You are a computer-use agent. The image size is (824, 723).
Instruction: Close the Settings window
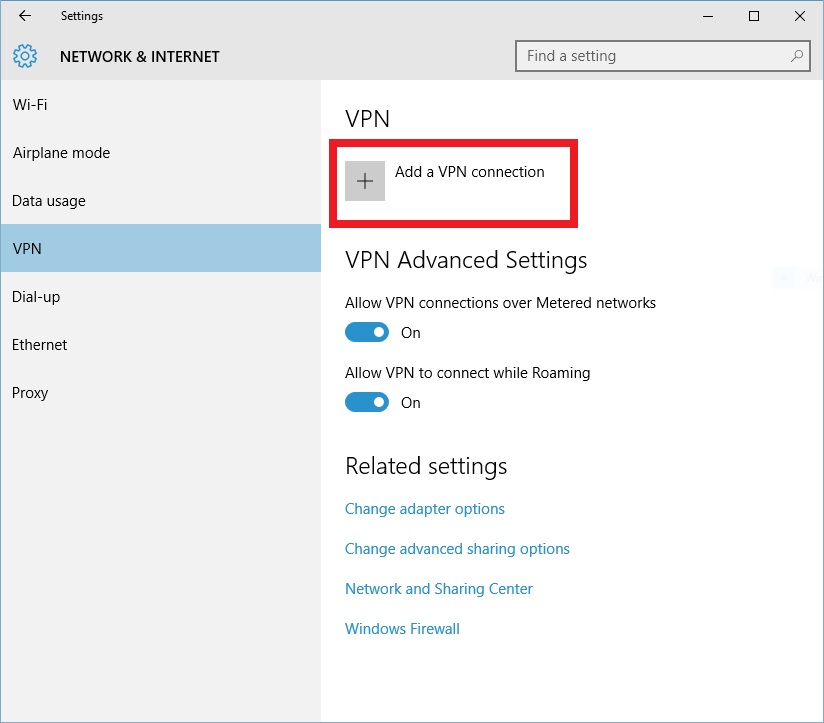click(800, 16)
